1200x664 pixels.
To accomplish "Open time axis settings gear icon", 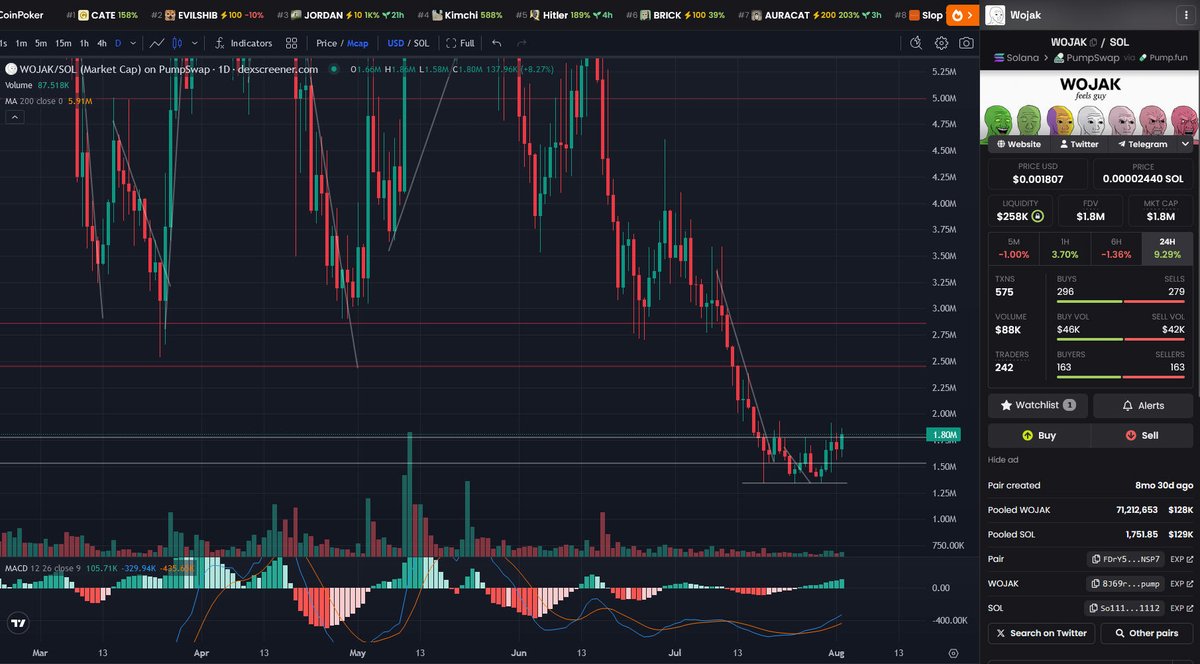I will click(952, 653).
